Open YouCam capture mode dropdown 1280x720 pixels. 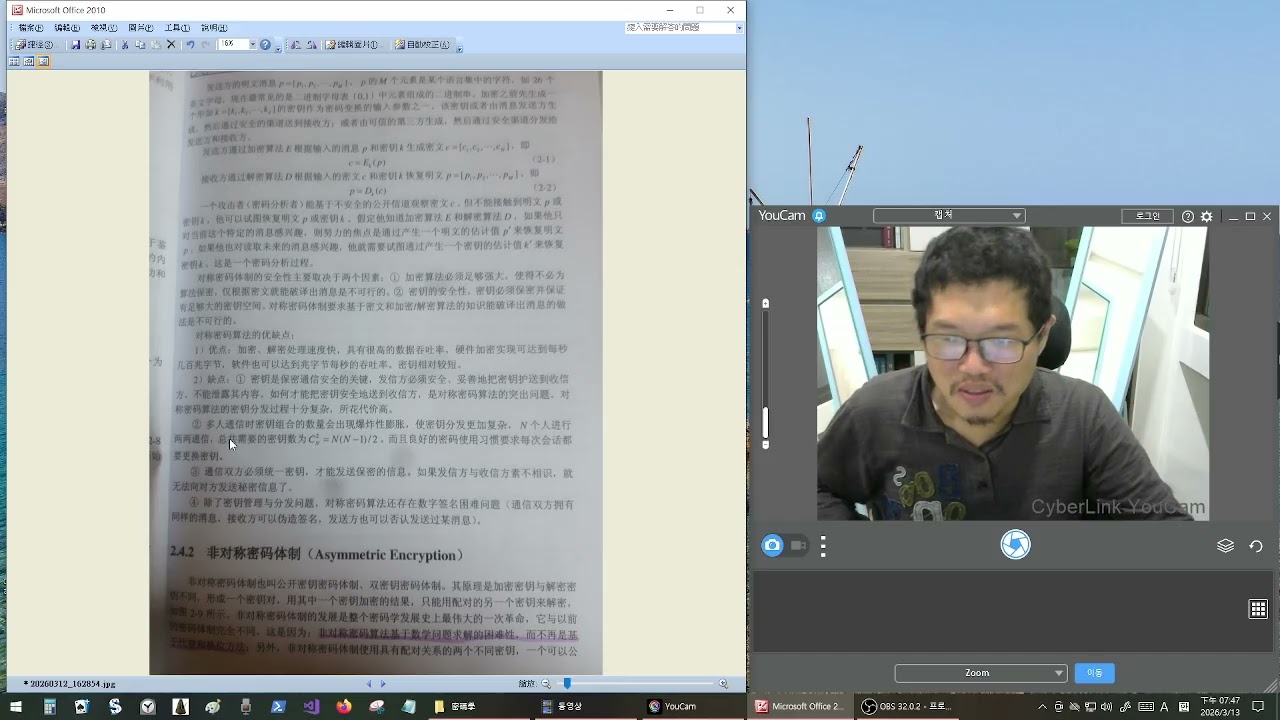click(x=949, y=216)
